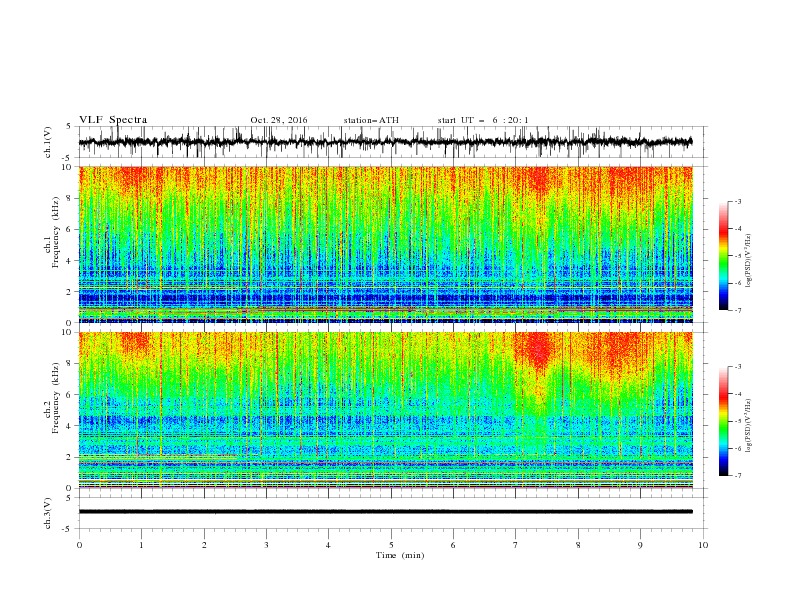The height and width of the screenshot is (612, 792).
Task: Select the "start UT = 6 :20: 1" text
Action: click(x=483, y=120)
